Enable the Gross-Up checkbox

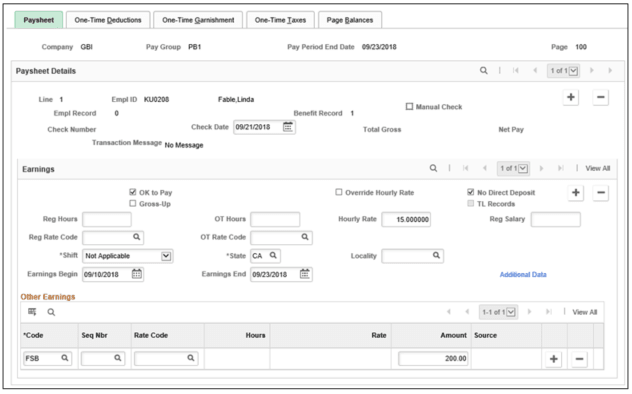[133, 203]
